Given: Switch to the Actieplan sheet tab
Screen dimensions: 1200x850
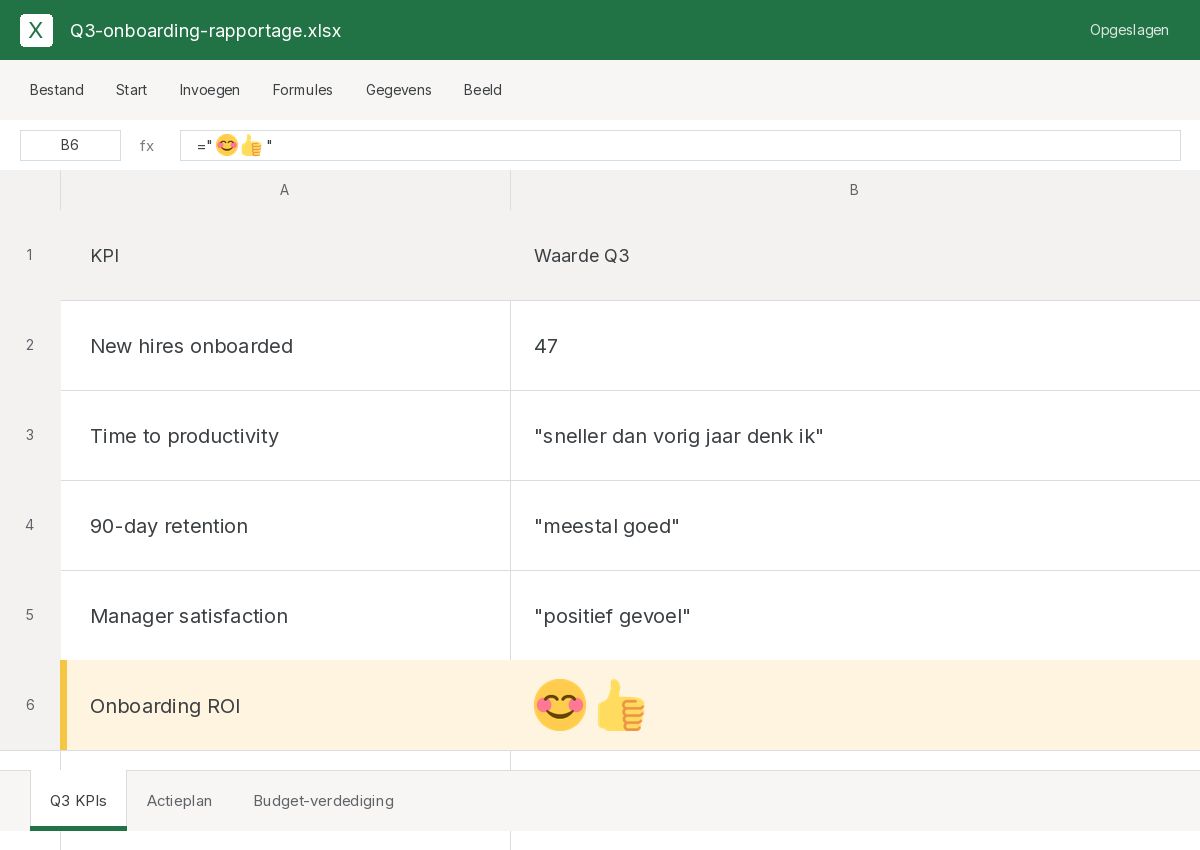Looking at the screenshot, I should coord(180,801).
